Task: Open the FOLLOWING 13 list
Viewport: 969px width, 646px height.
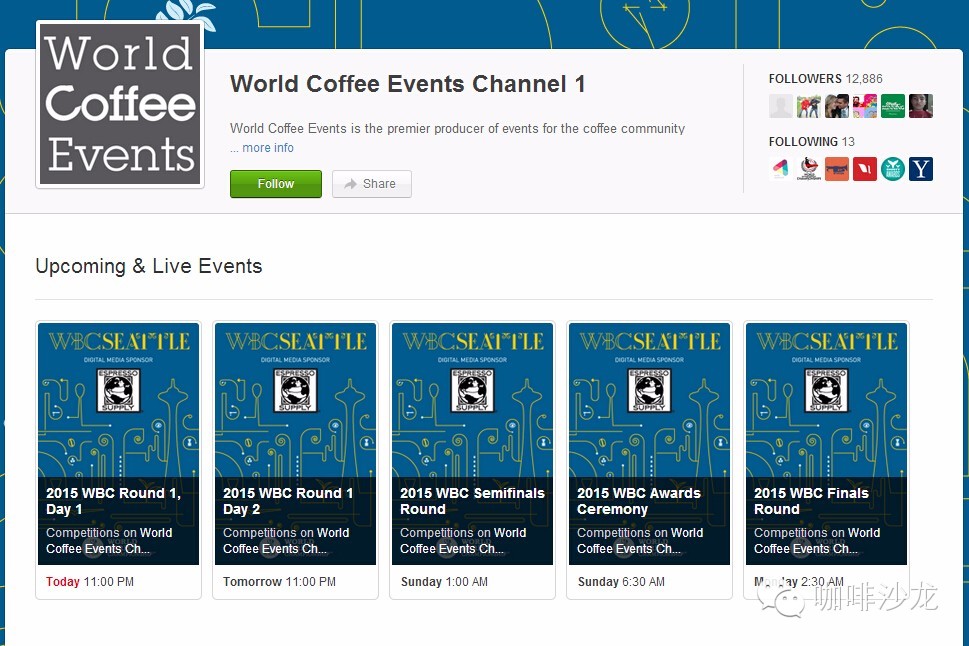Action: [x=811, y=142]
